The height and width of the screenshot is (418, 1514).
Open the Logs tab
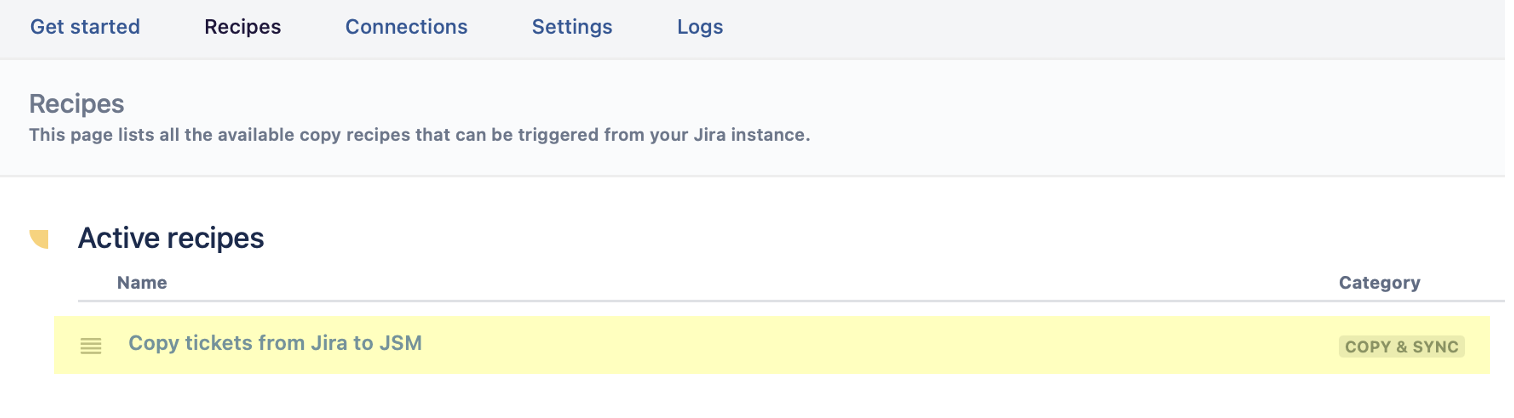click(x=700, y=27)
